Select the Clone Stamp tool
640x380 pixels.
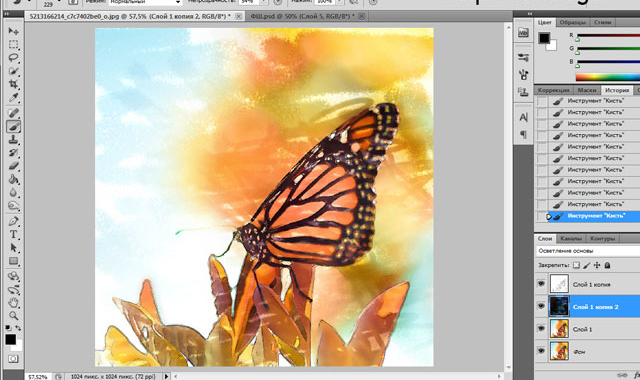pos(13,140)
